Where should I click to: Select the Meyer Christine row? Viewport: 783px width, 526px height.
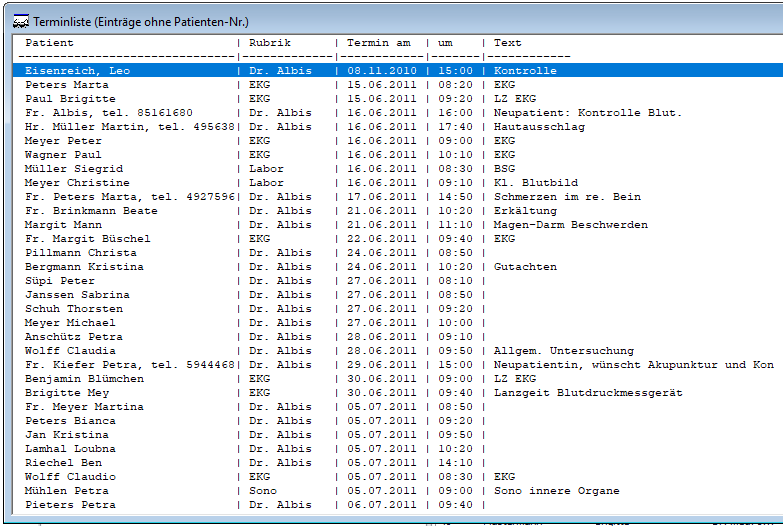397,182
